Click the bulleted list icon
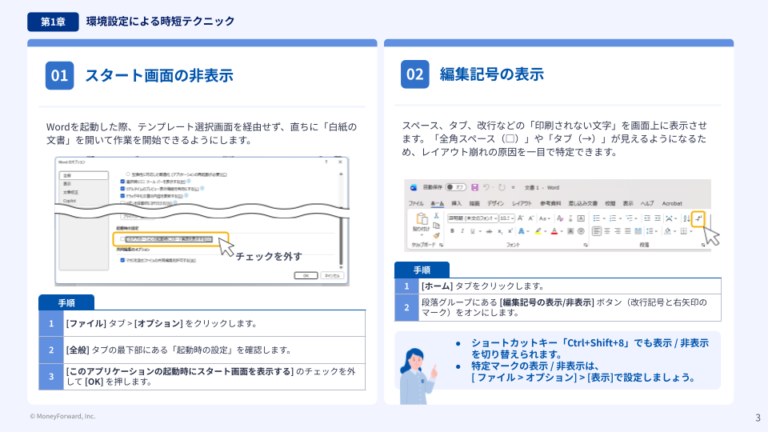 click(x=596, y=218)
